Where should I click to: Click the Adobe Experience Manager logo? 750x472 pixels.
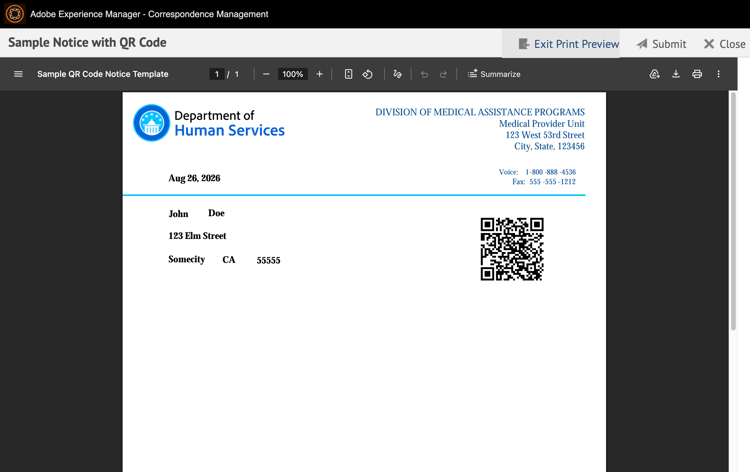(14, 14)
